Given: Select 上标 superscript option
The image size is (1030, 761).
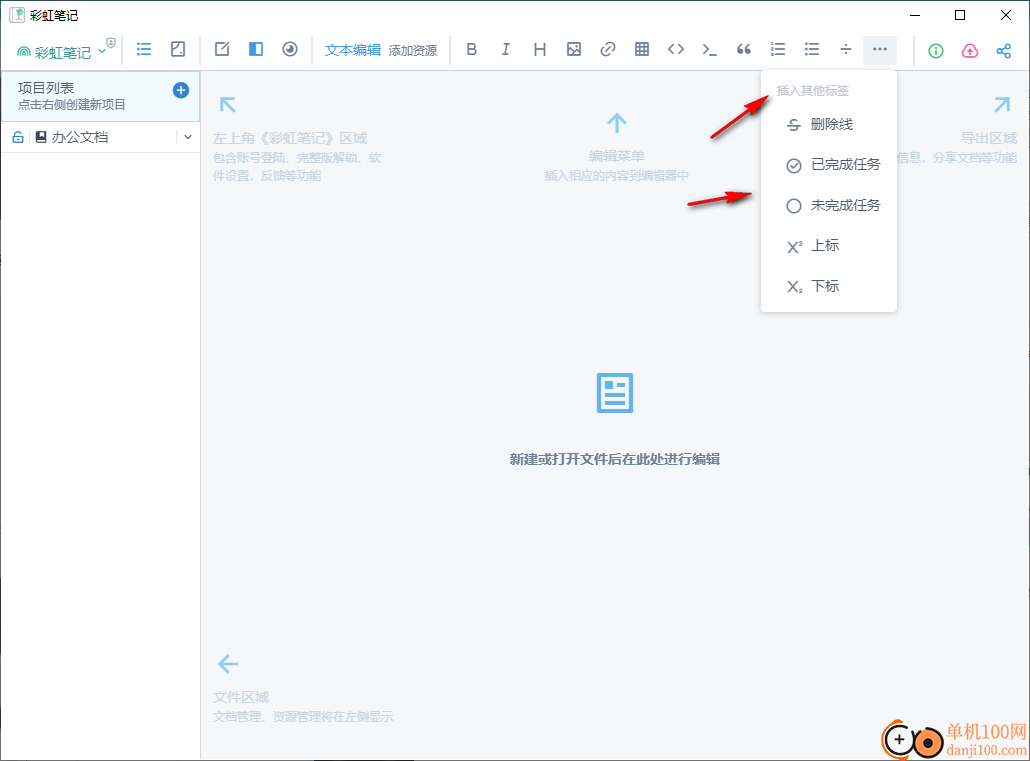Looking at the screenshot, I should (829, 246).
